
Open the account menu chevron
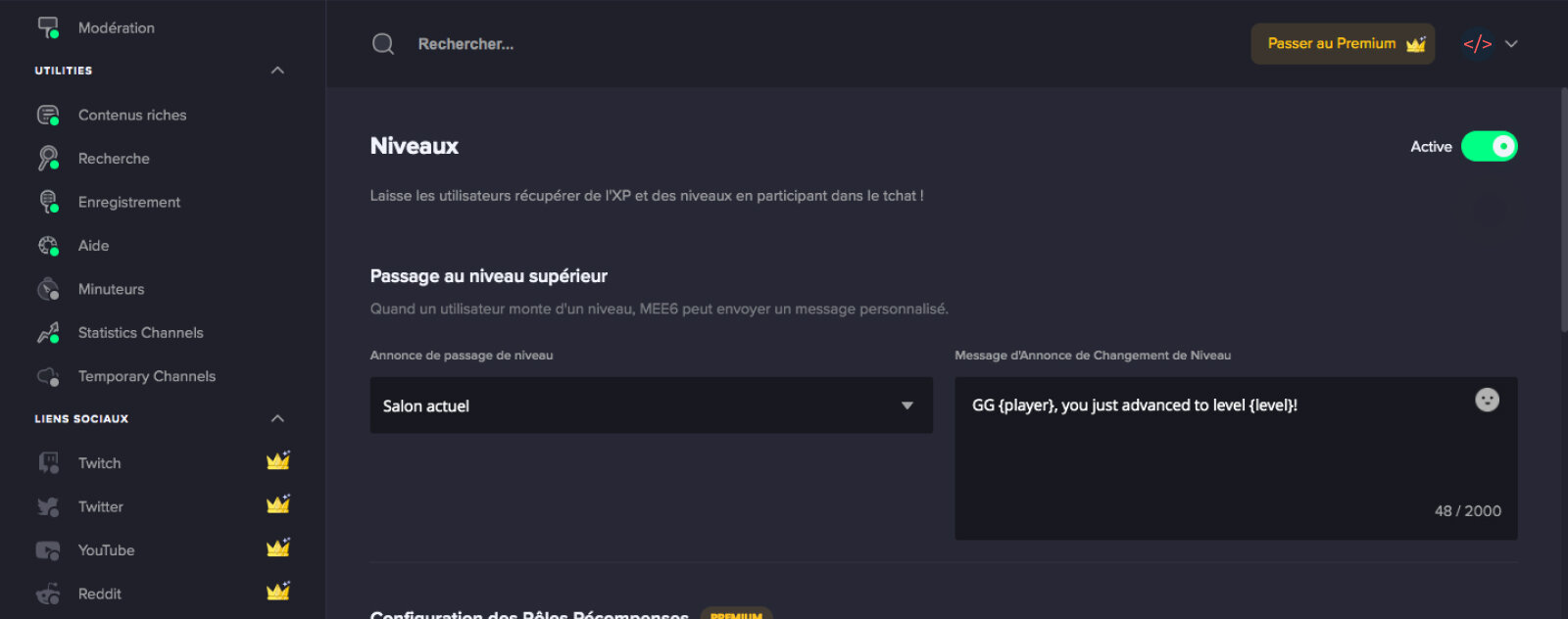point(1511,44)
